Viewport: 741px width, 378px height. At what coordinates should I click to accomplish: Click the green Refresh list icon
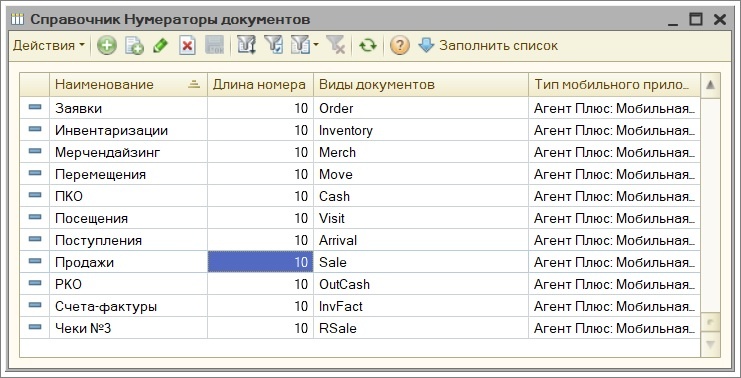click(368, 46)
